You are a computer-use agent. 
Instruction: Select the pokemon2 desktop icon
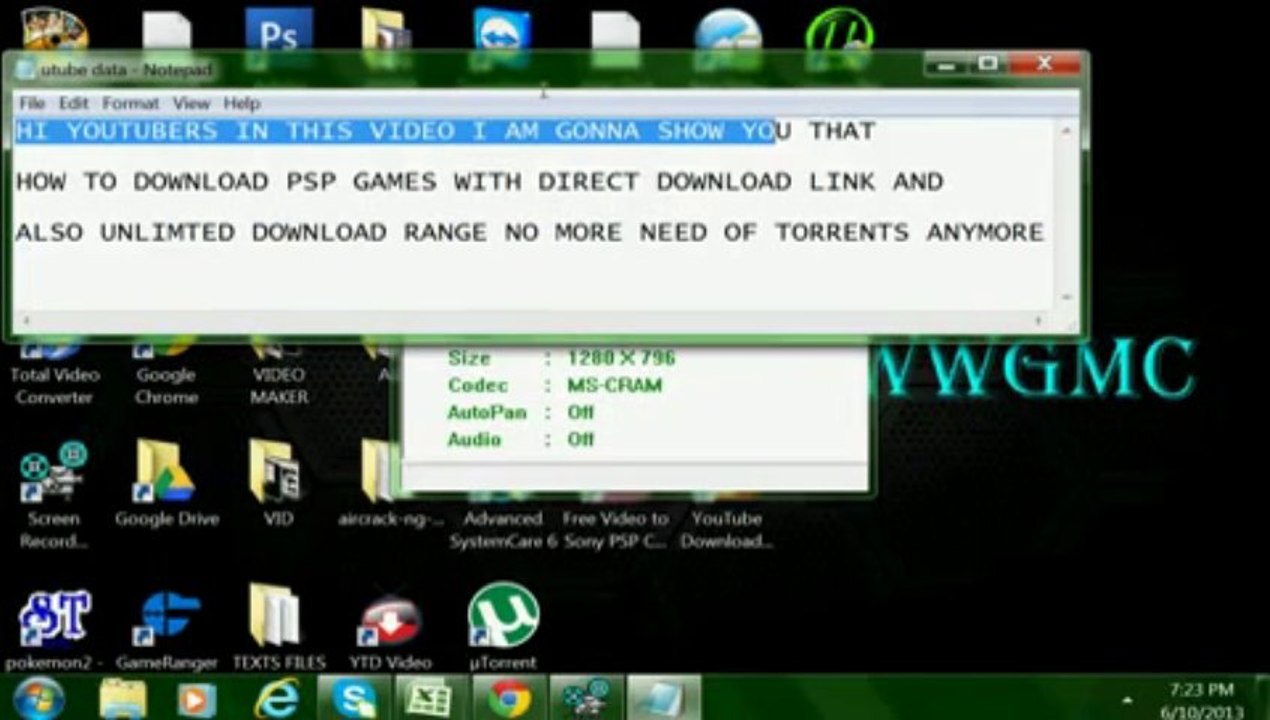click(x=55, y=628)
